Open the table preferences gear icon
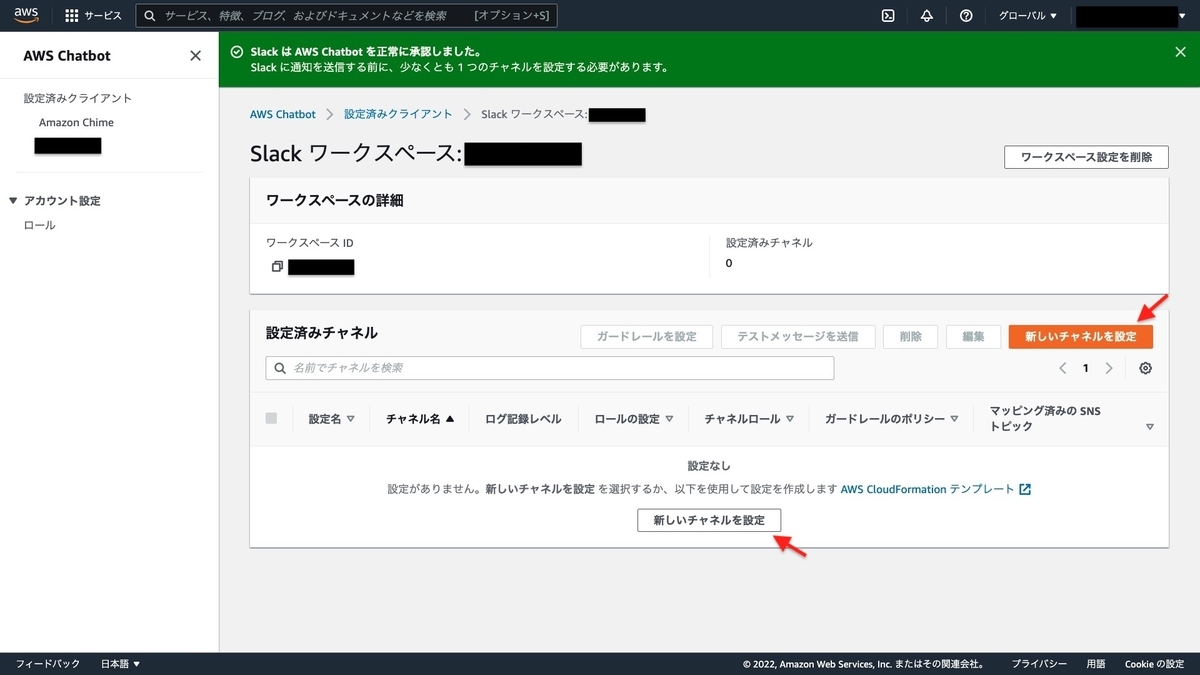Screen dimensions: 1200x675 pyautogui.click(x=1145, y=368)
